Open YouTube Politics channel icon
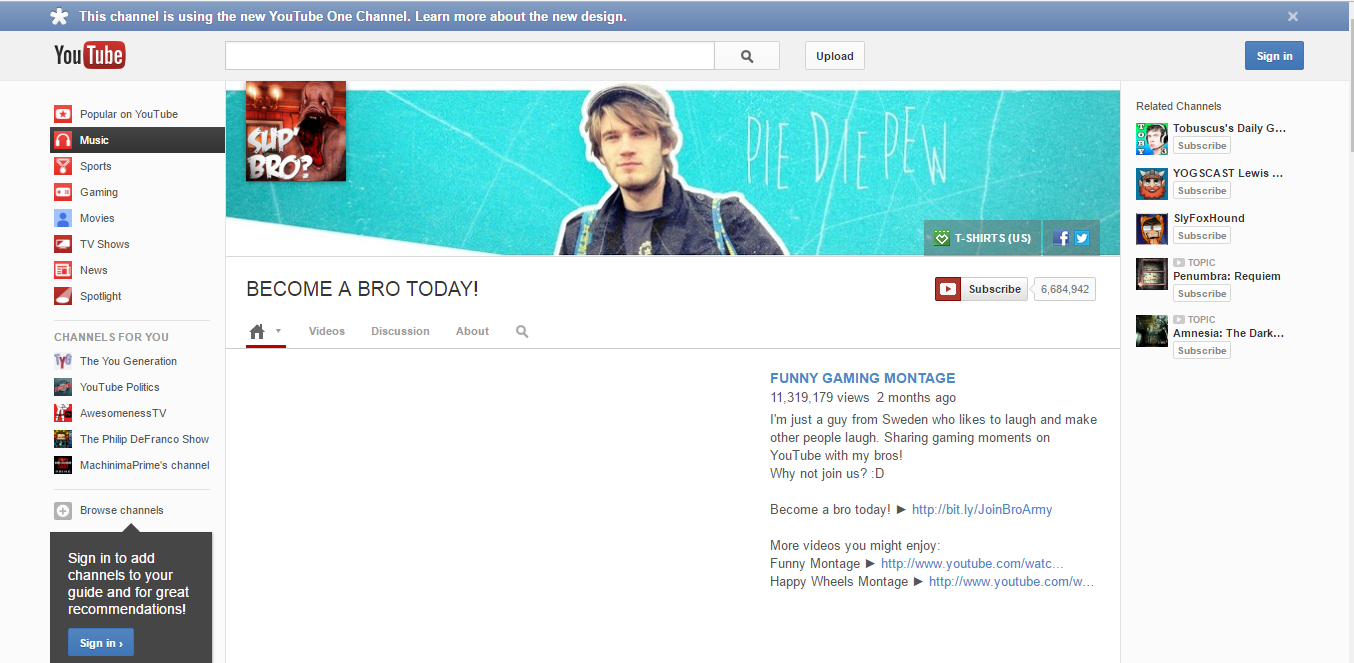 [63, 387]
